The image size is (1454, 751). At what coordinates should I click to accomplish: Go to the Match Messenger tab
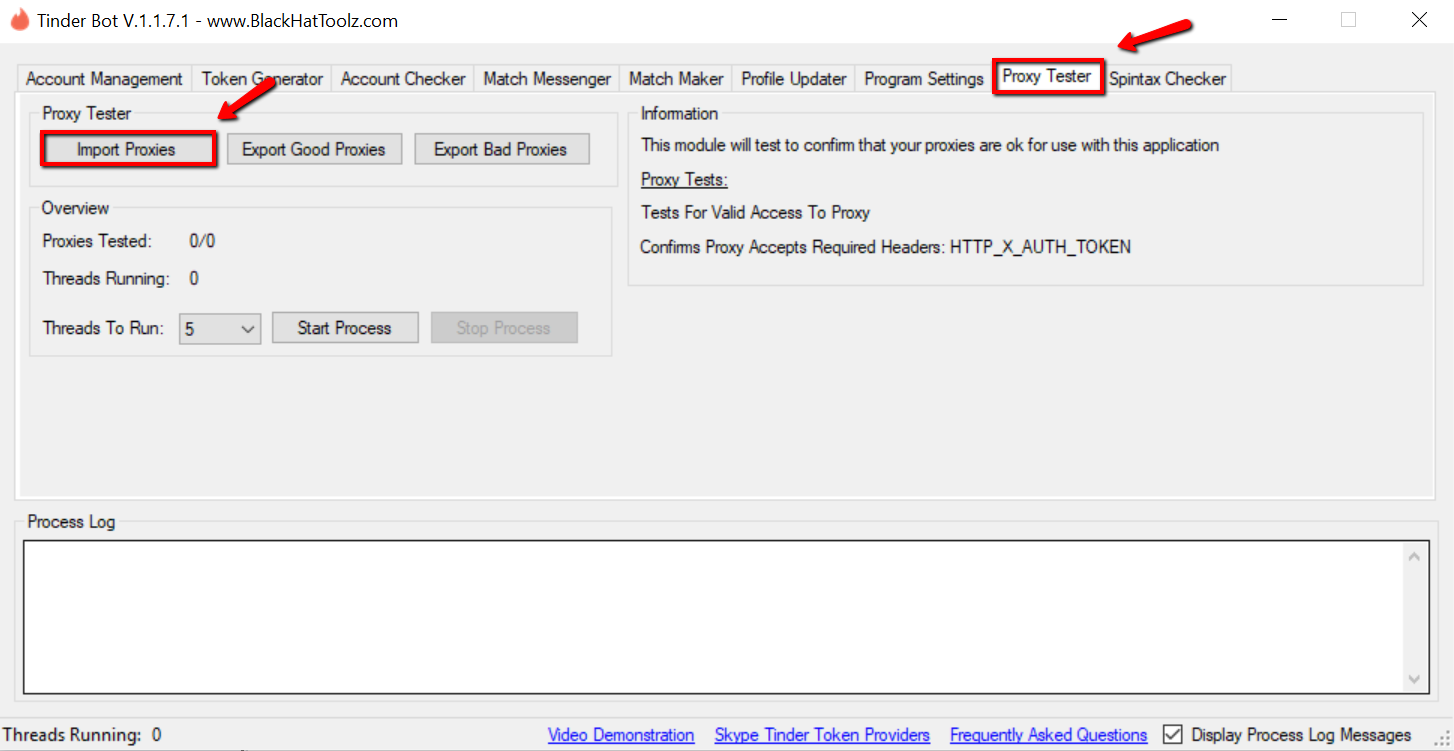pyautogui.click(x=547, y=79)
